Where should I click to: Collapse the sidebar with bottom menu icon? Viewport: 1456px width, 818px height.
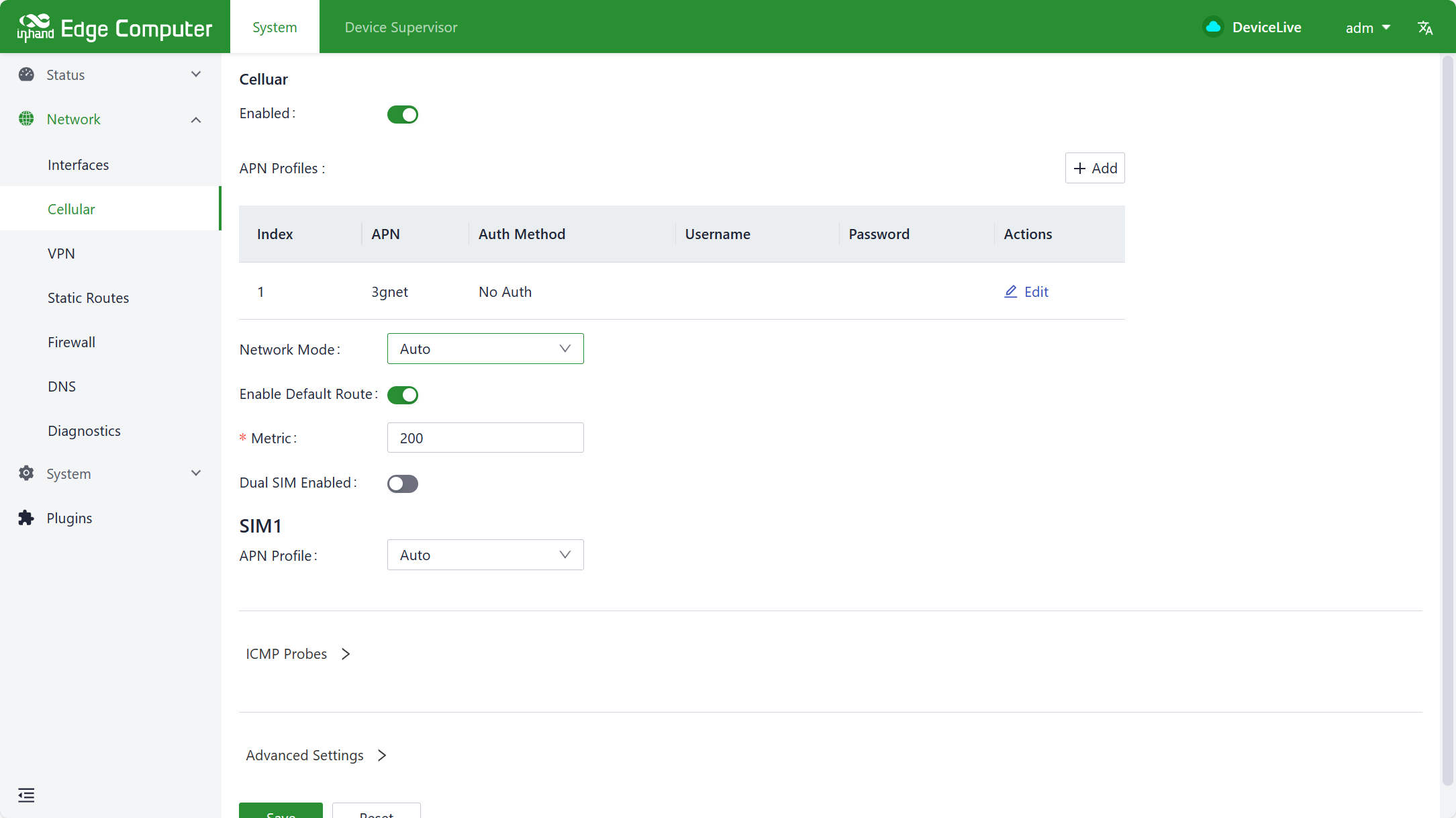(26, 795)
